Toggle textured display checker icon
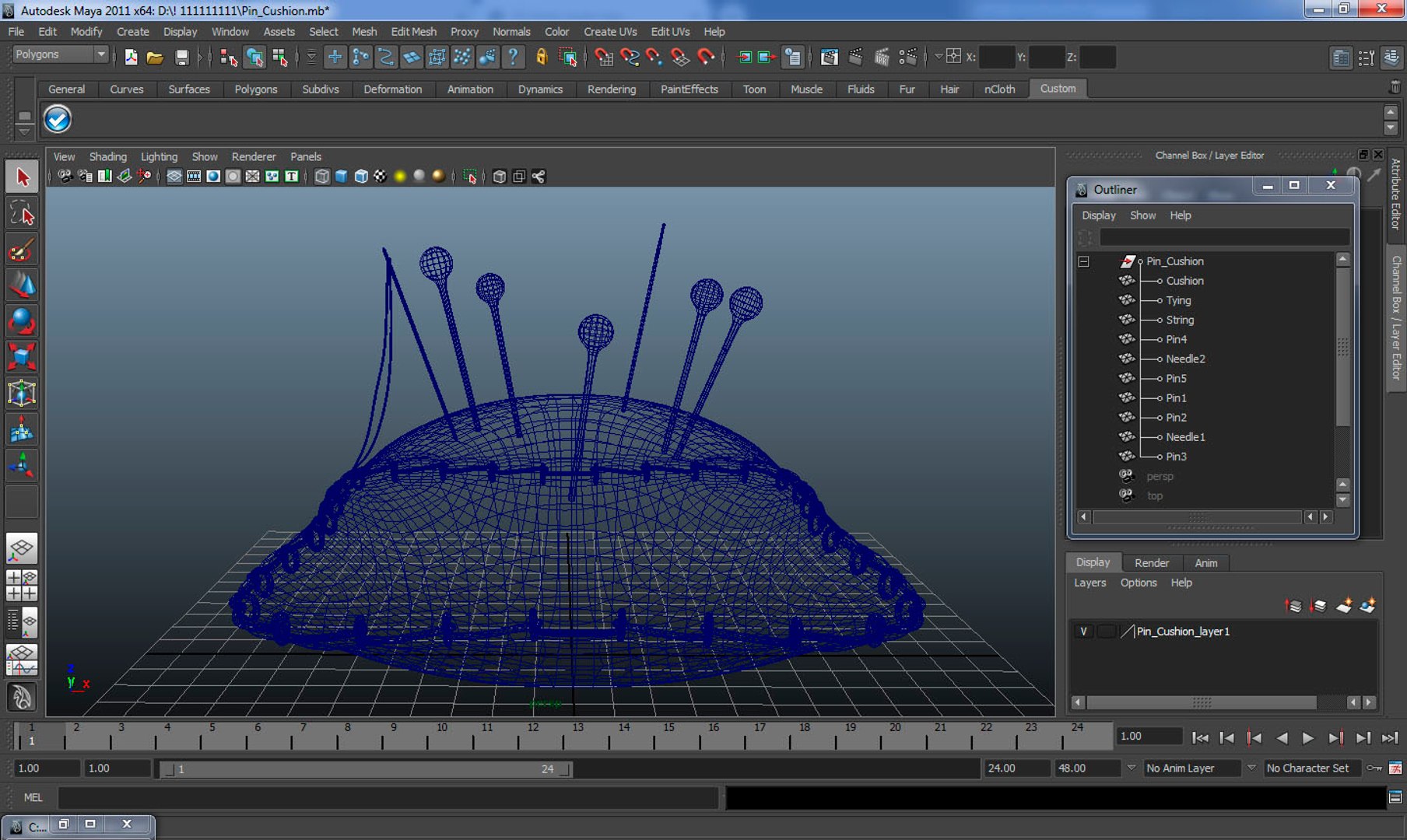The width and height of the screenshot is (1407, 840). pos(381,177)
